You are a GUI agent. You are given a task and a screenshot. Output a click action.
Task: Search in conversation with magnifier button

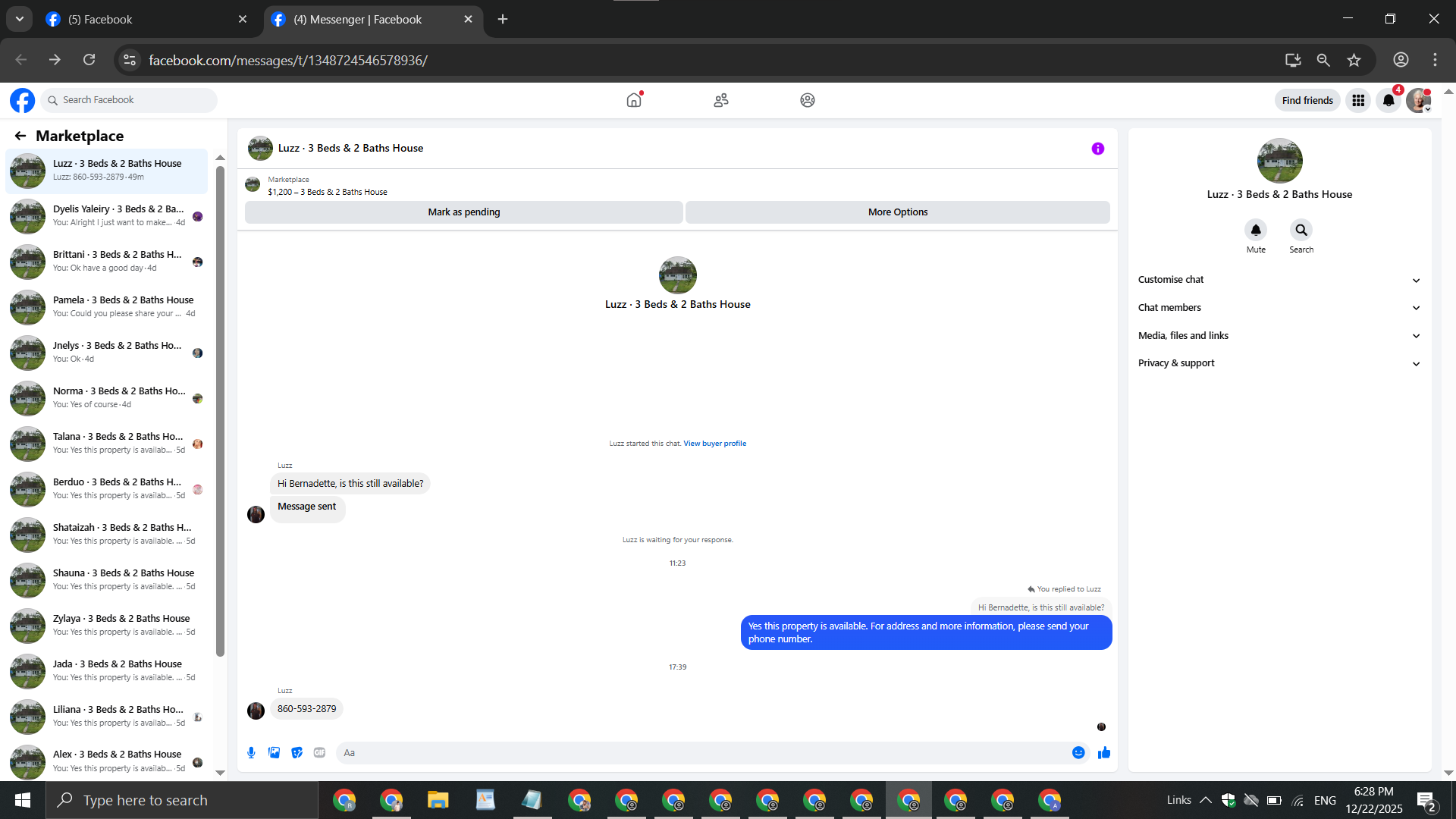click(1301, 230)
